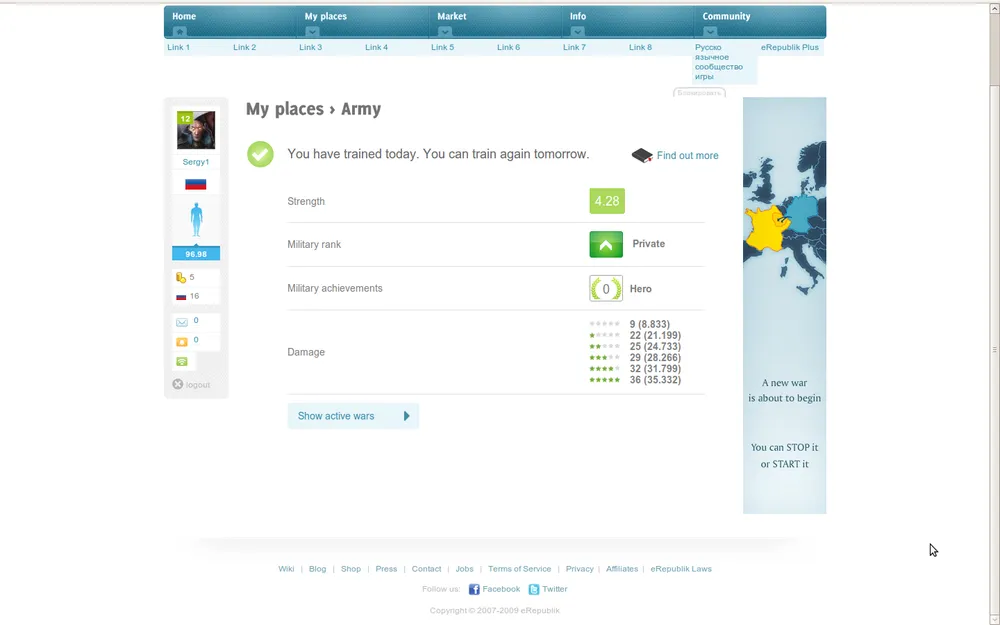Viewport: 1000px width, 625px height.
Task: Click the arrow on Show active wars
Action: coord(407,416)
